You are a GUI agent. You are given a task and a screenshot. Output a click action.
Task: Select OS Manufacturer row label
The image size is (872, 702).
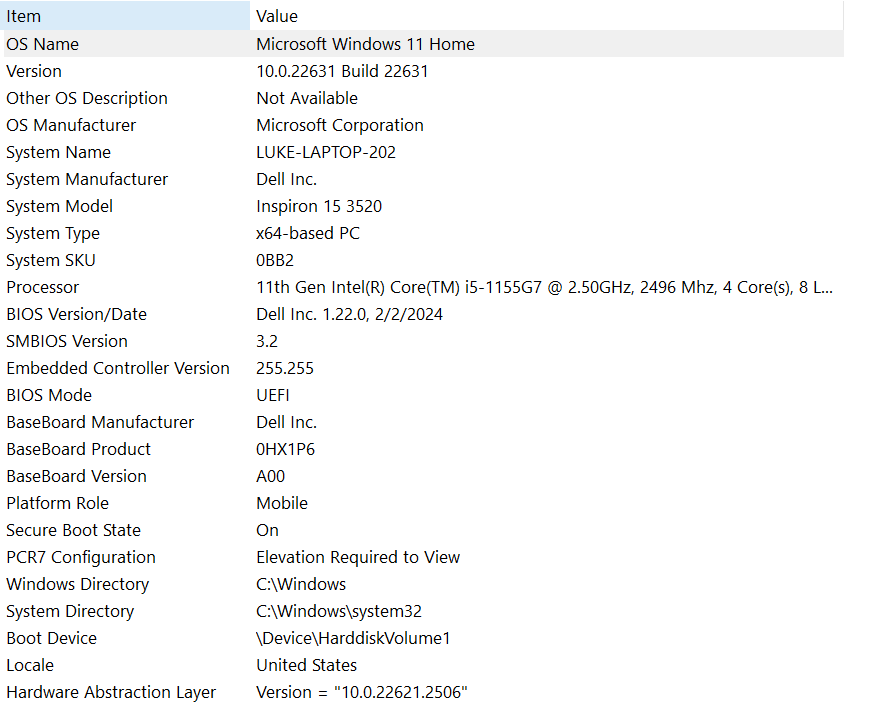(x=71, y=125)
